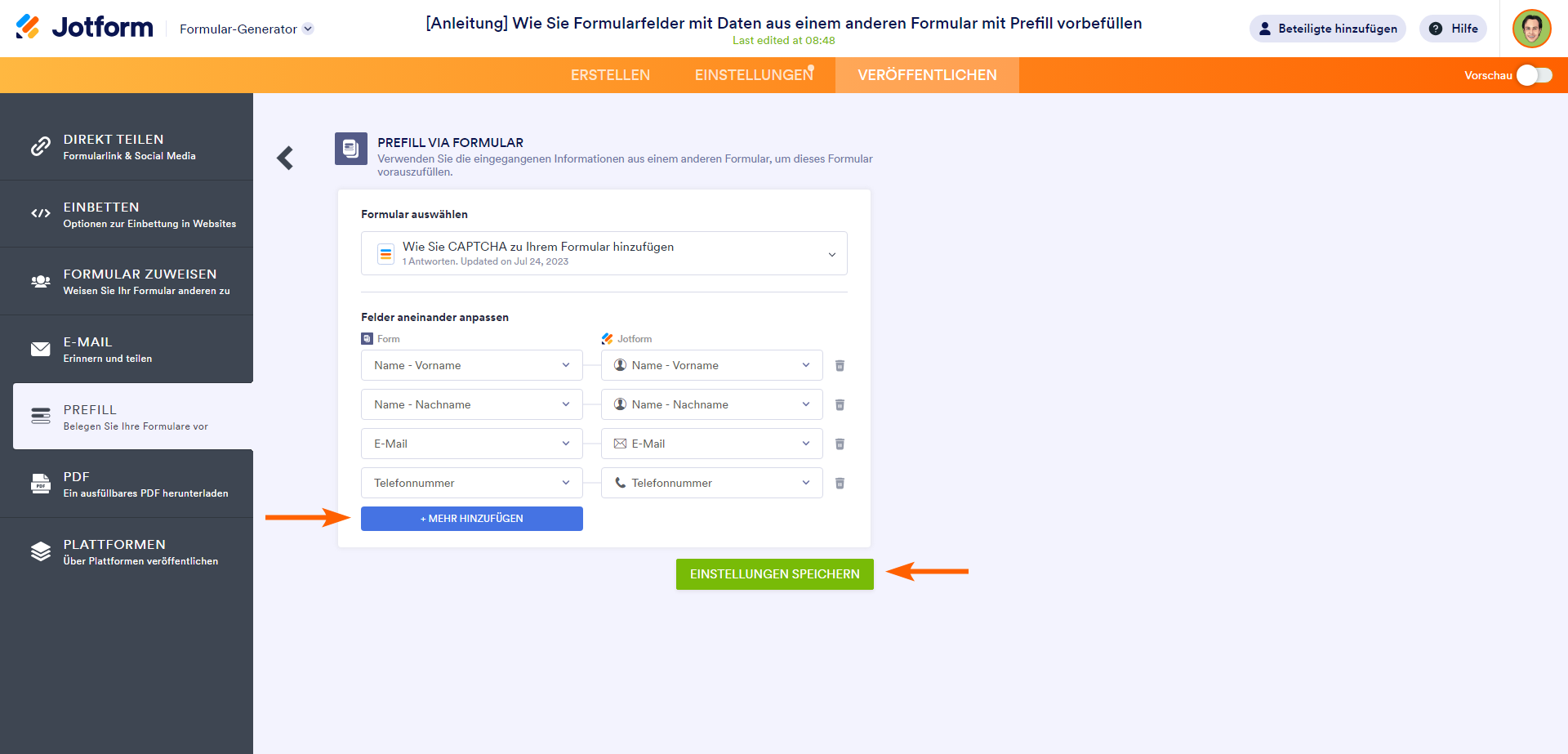Open the Jotform E-Mail field dropdown
This screenshot has width=1568, height=754.
click(711, 444)
